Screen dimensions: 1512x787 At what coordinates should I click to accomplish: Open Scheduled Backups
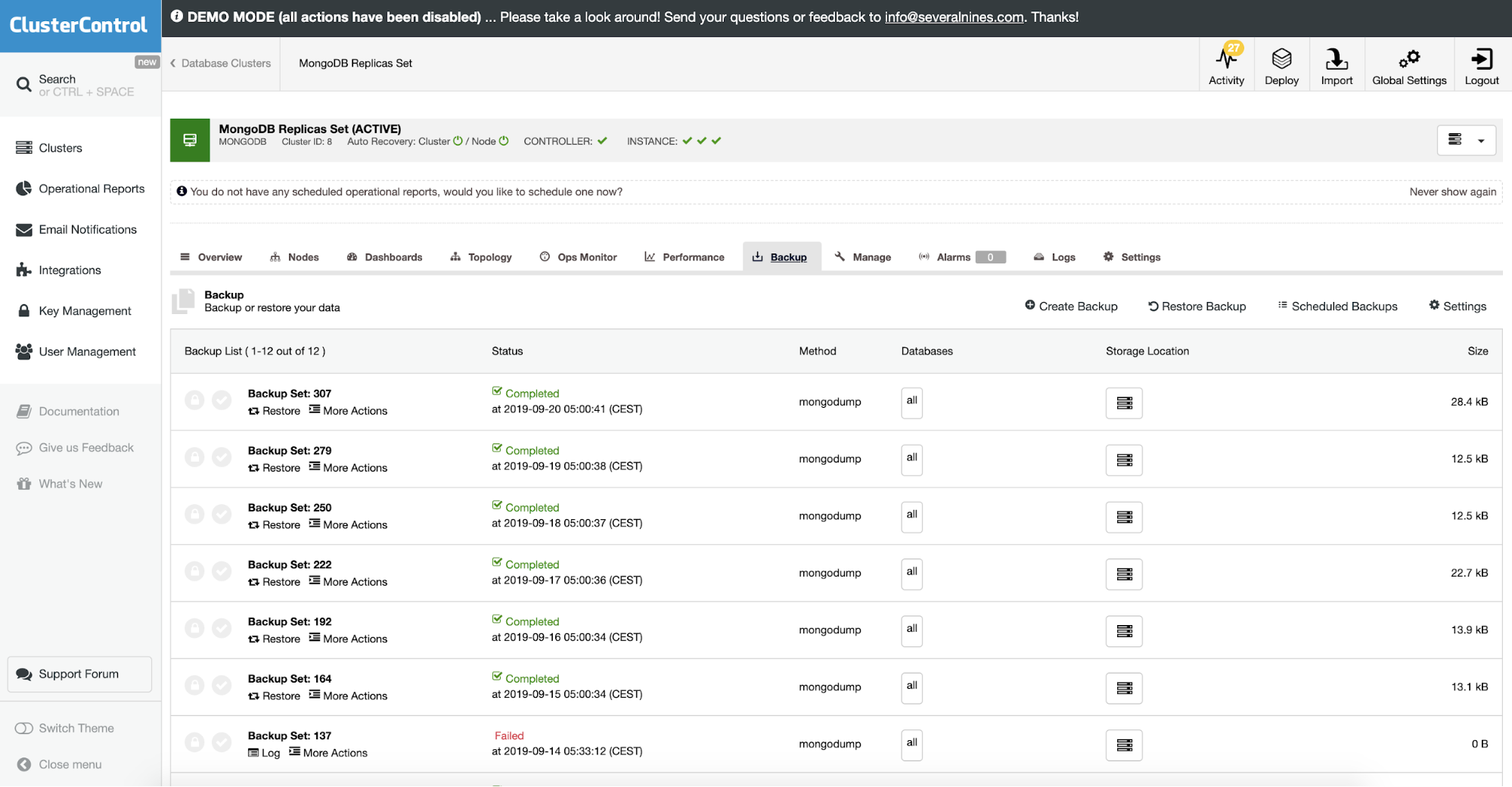pos(1337,306)
